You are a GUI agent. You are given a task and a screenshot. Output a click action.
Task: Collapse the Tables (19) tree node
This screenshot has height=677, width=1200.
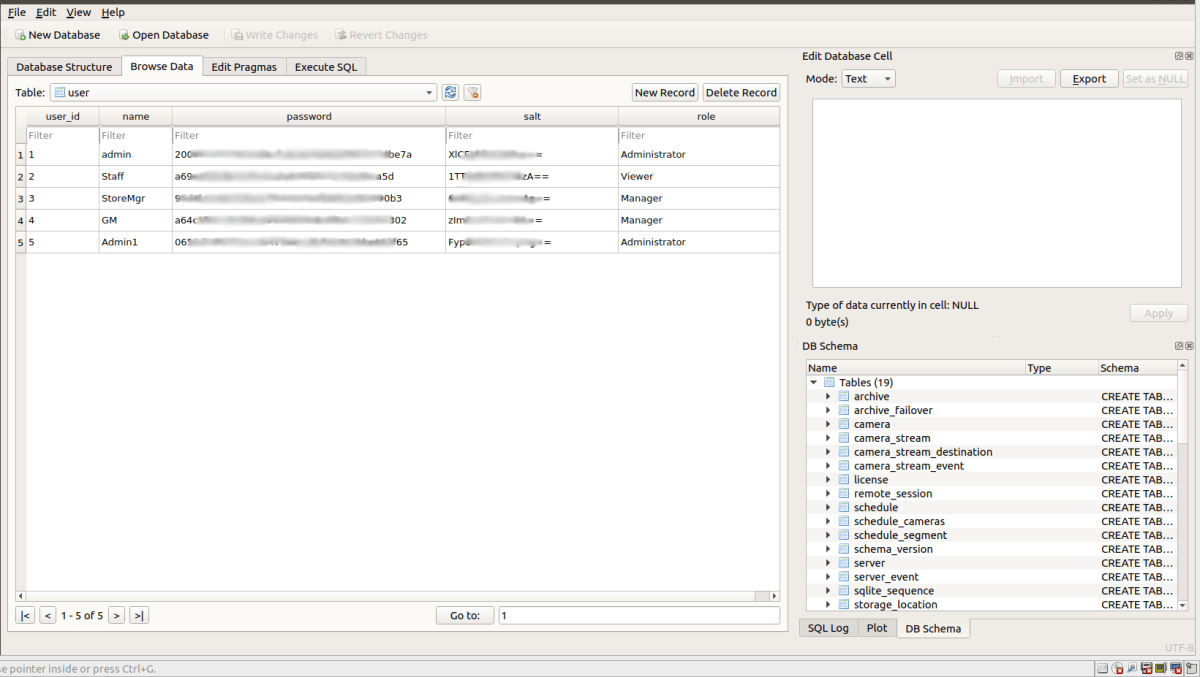(814, 383)
